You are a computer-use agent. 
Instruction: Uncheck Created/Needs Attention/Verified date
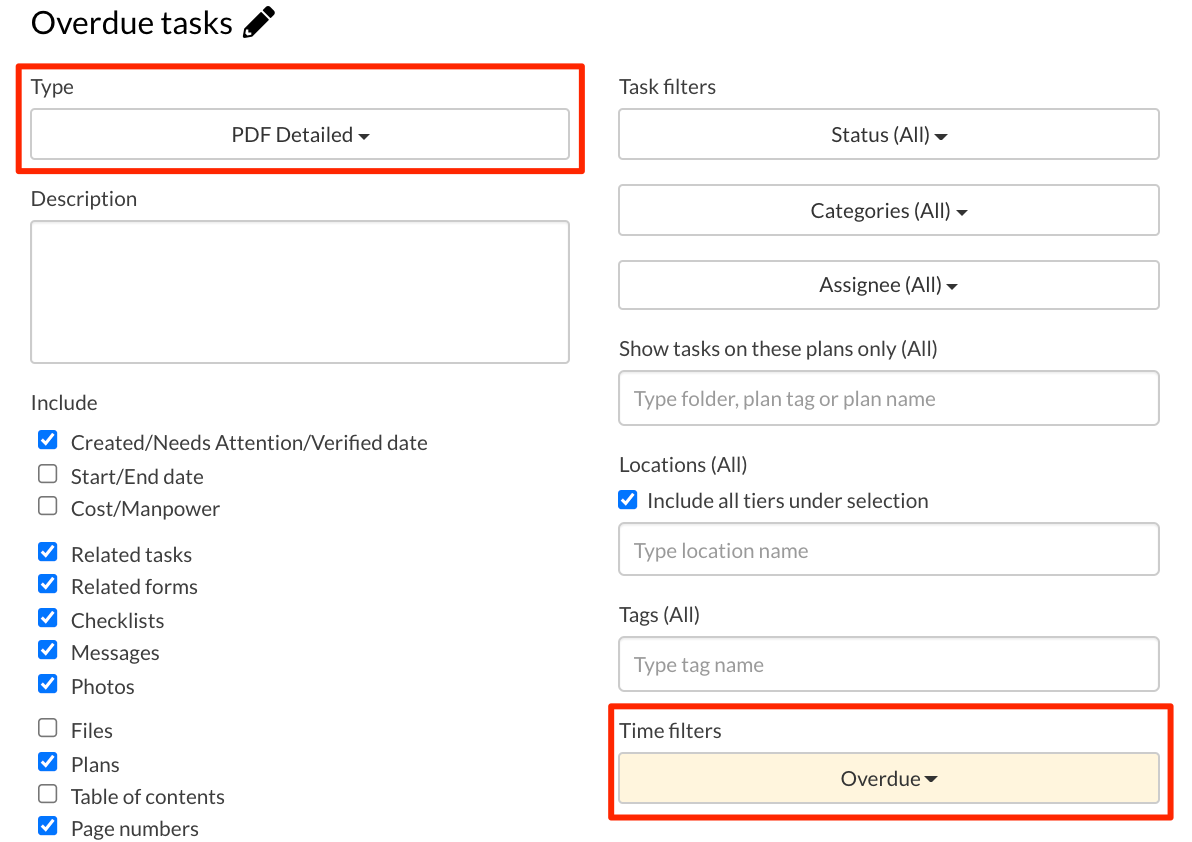point(48,441)
